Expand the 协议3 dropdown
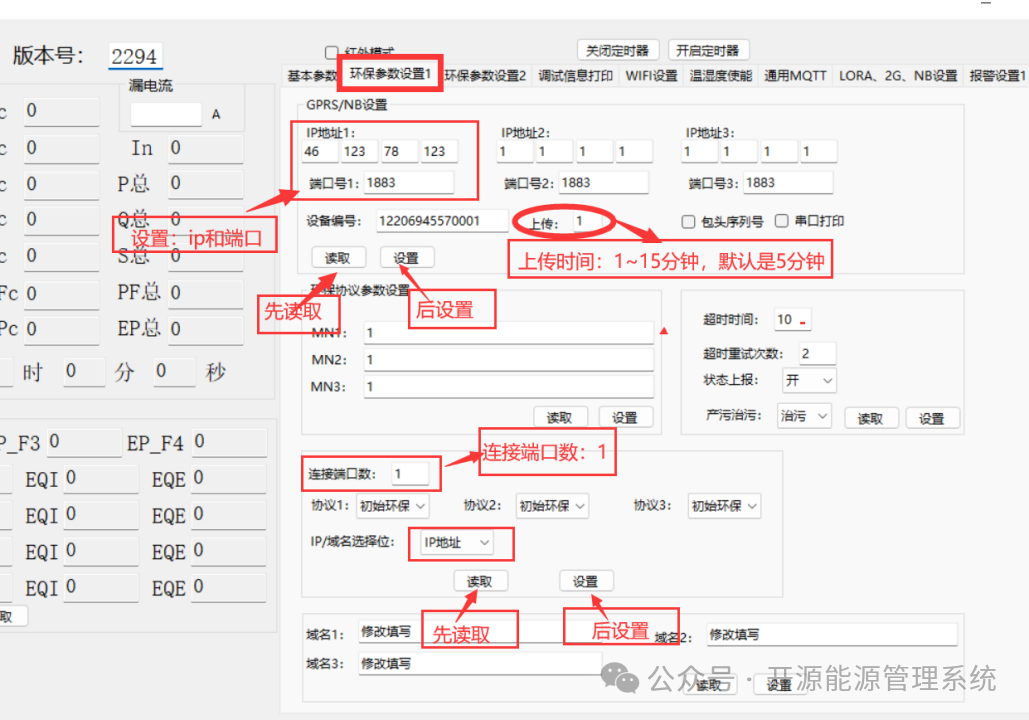The height and width of the screenshot is (720, 1029). pos(723,506)
